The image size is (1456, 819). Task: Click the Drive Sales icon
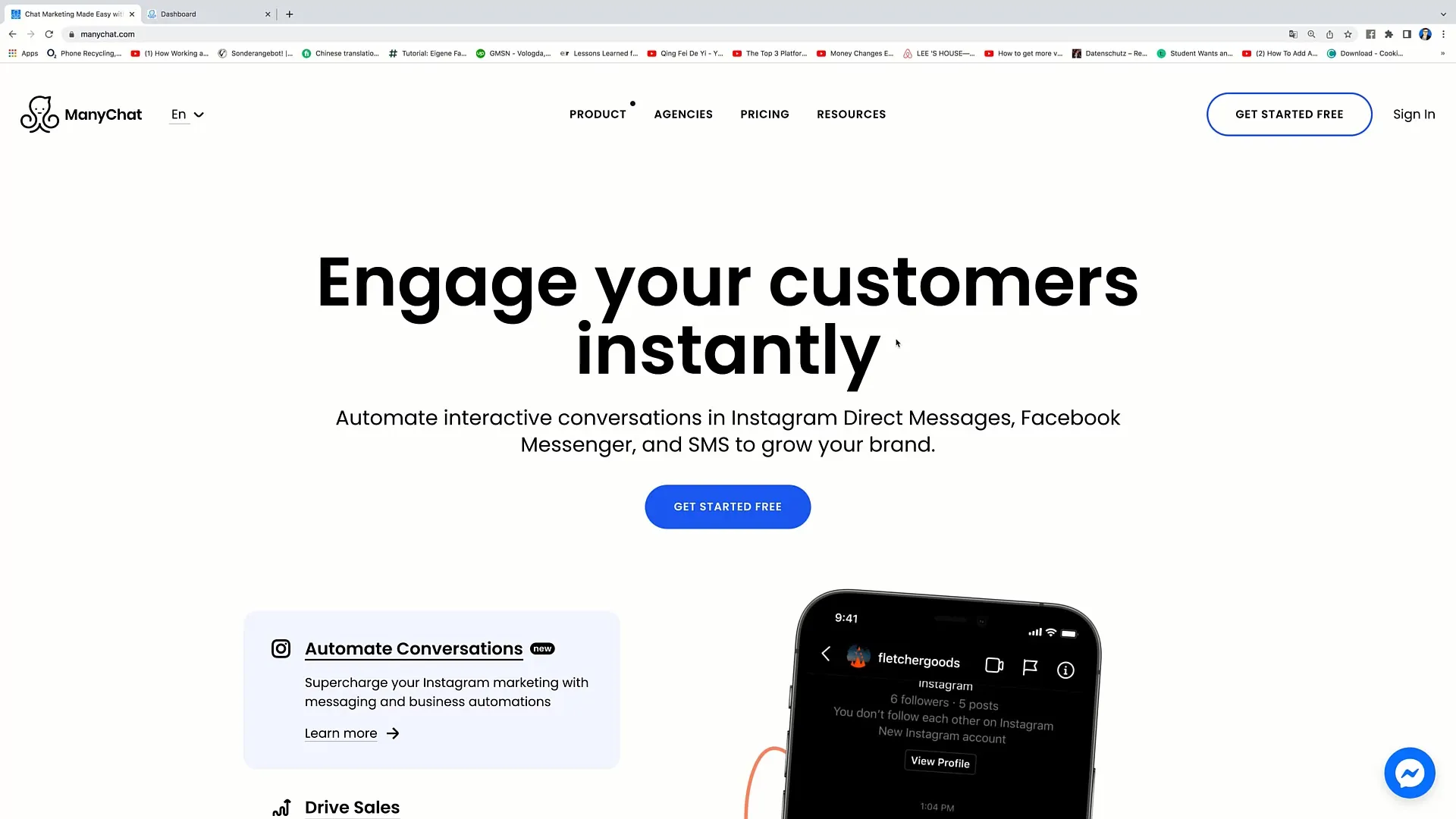(281, 807)
